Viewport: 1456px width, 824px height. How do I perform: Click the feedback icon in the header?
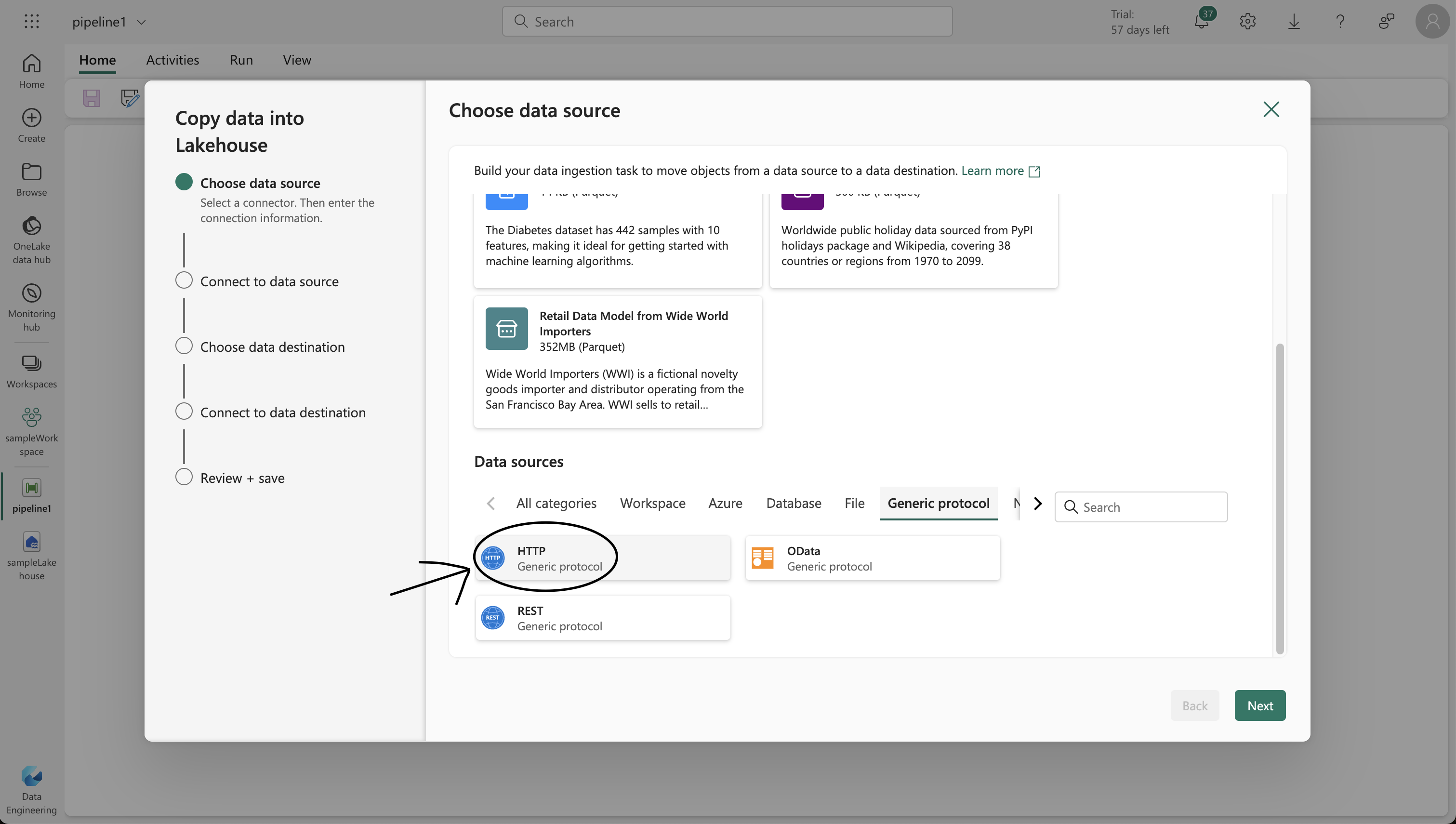pyautogui.click(x=1387, y=22)
